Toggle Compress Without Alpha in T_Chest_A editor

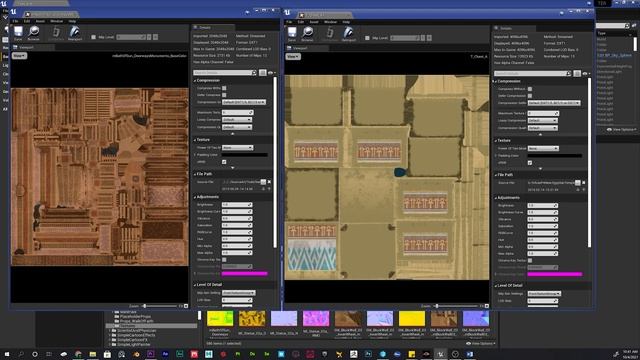[530, 89]
